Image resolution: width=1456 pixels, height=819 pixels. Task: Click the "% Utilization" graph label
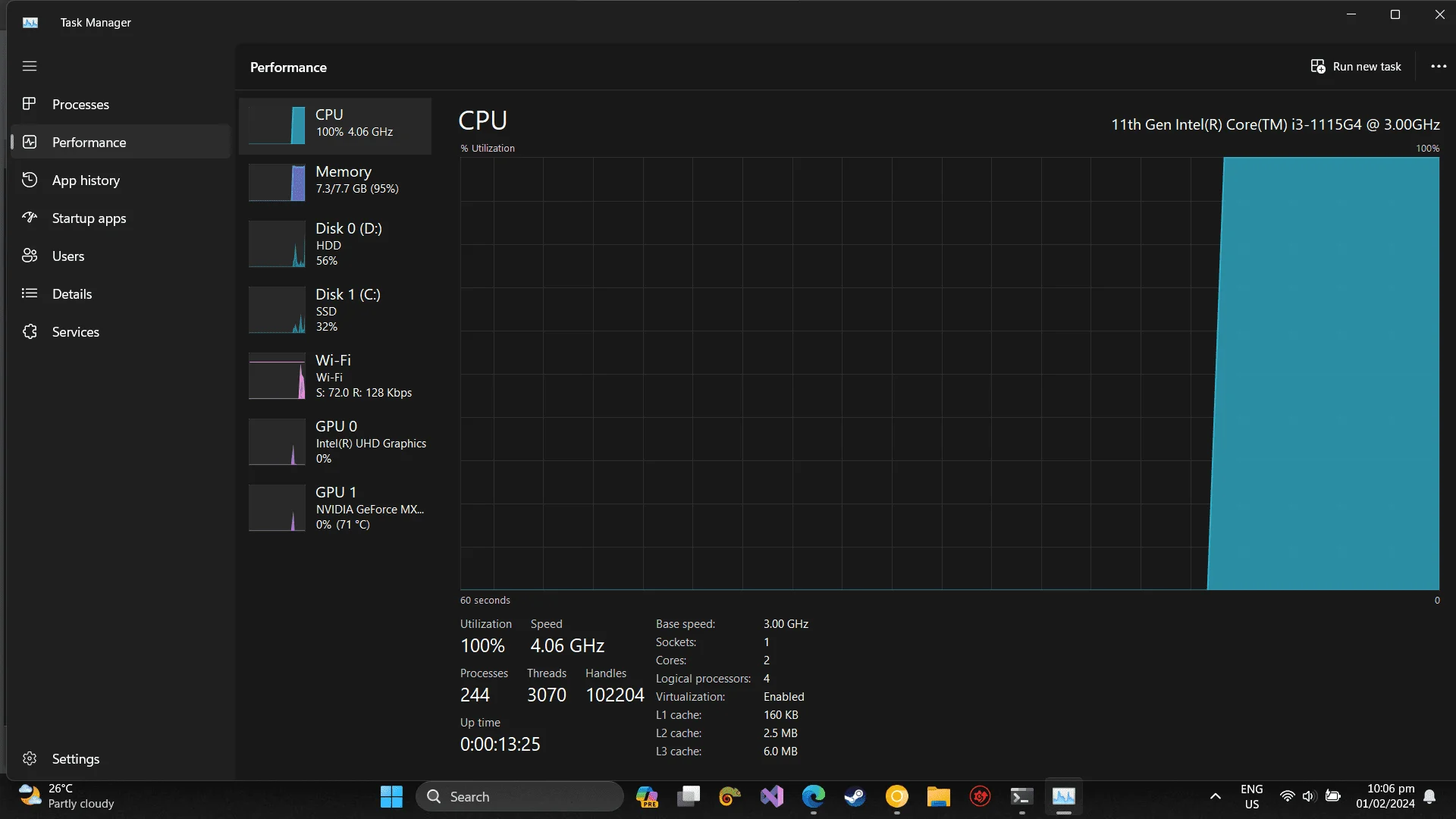pyautogui.click(x=488, y=149)
